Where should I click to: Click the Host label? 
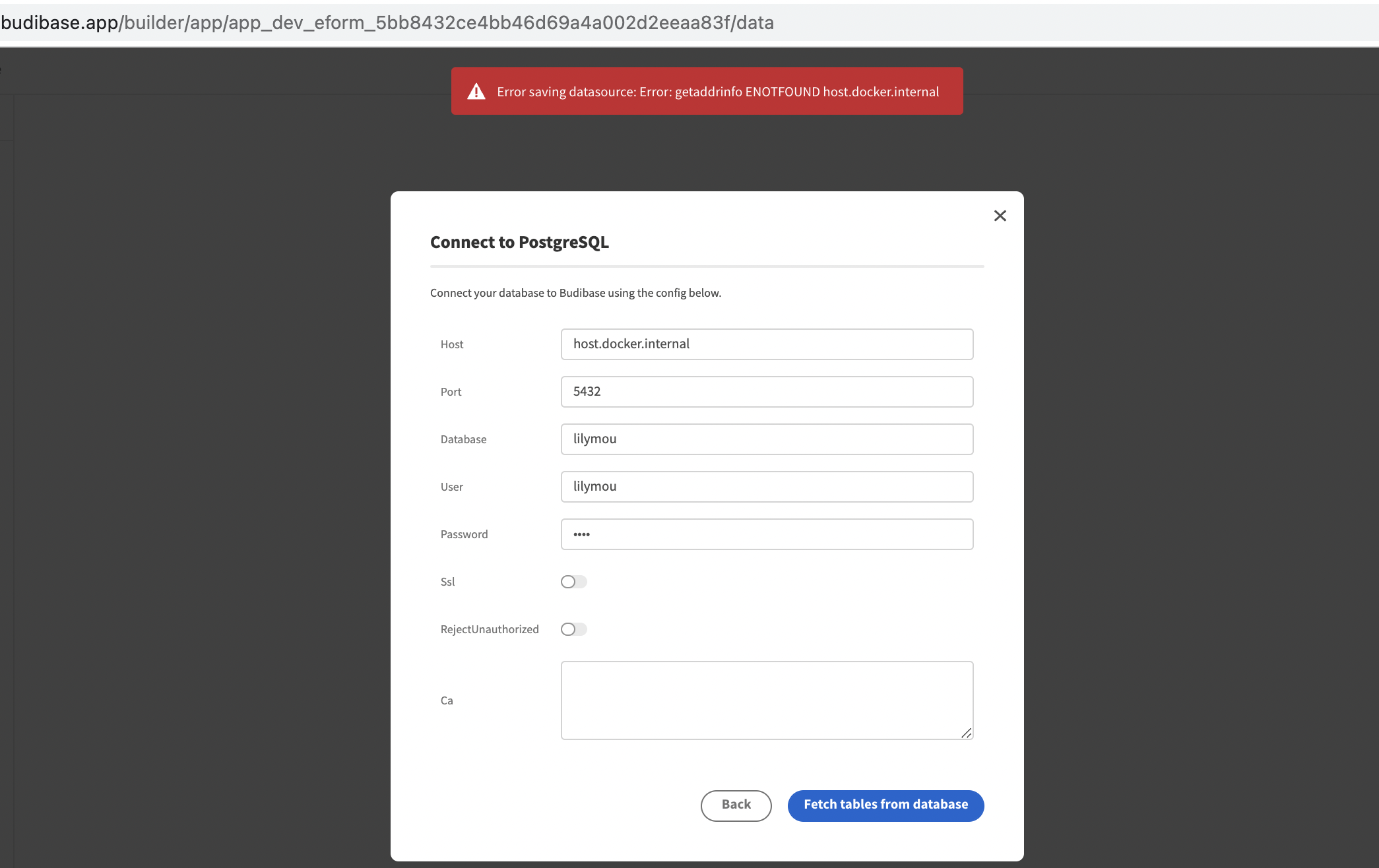pyautogui.click(x=452, y=344)
